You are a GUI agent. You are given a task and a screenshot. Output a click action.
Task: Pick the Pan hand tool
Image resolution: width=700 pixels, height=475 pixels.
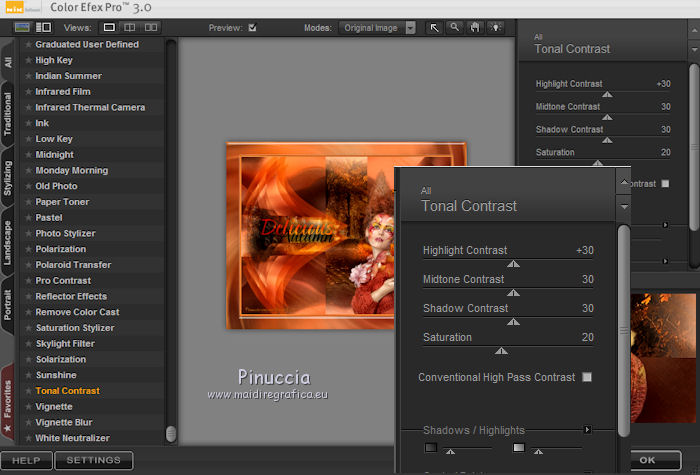click(x=475, y=28)
